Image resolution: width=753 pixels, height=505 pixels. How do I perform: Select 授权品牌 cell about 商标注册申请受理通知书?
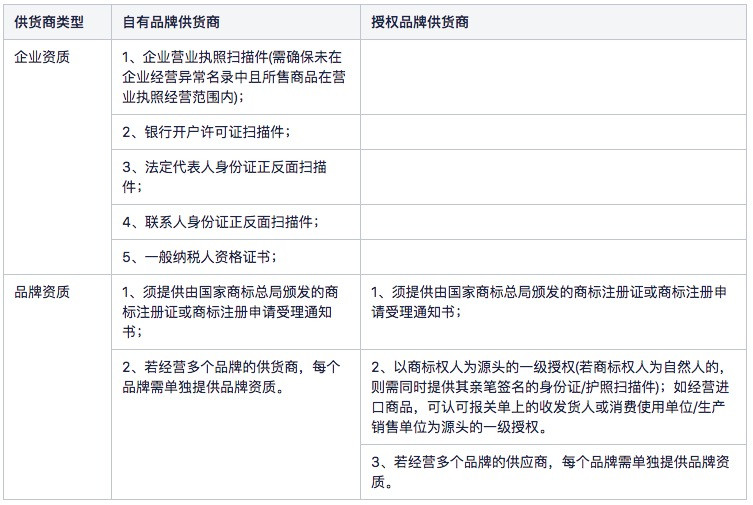[x=554, y=312]
